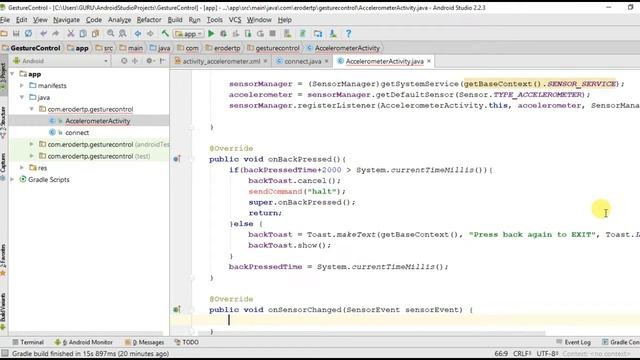Undo the last edit via toolbar
This screenshot has height=360, width=640.
[43, 33]
